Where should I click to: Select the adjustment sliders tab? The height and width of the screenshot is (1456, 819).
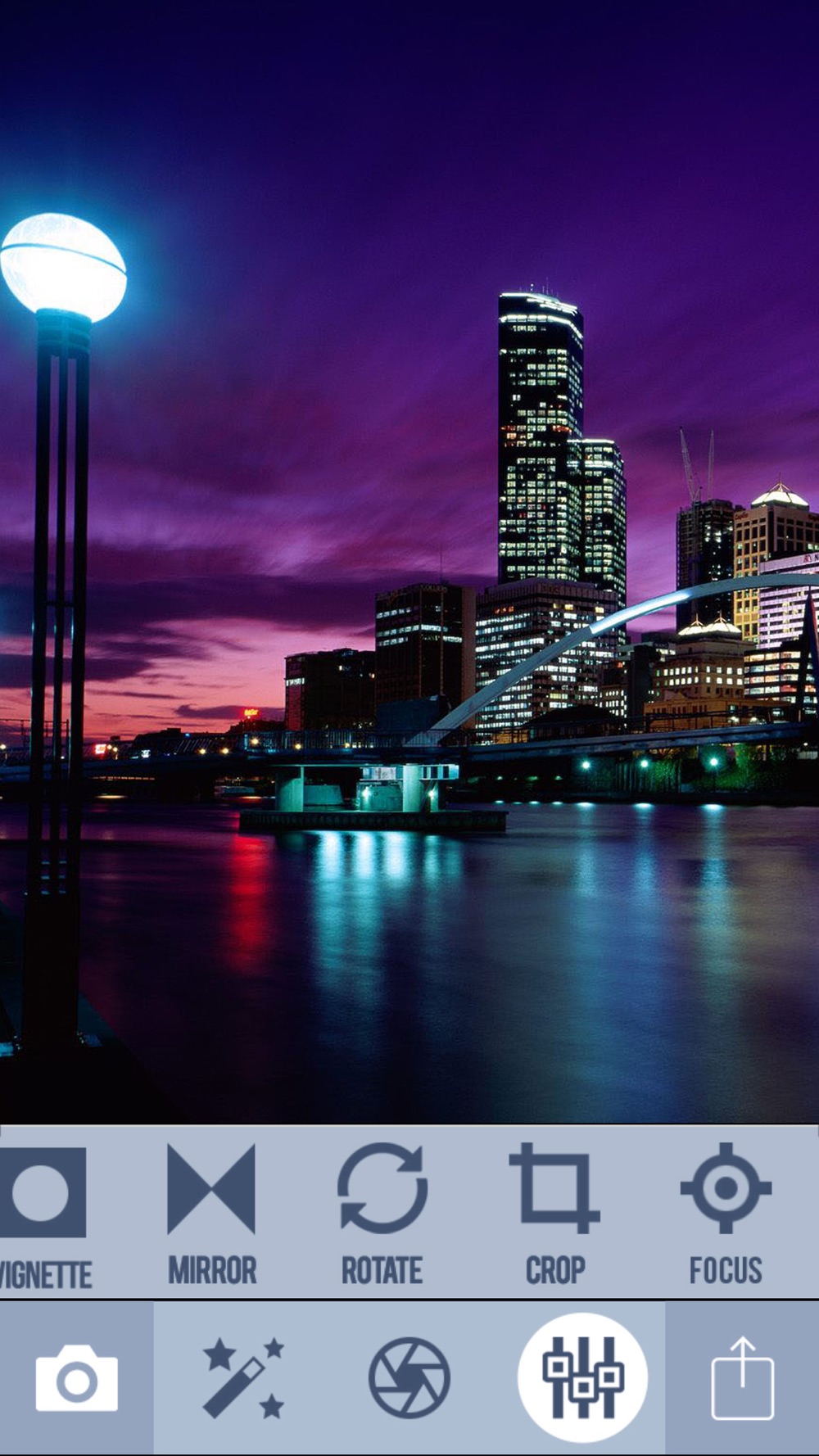pos(582,1378)
